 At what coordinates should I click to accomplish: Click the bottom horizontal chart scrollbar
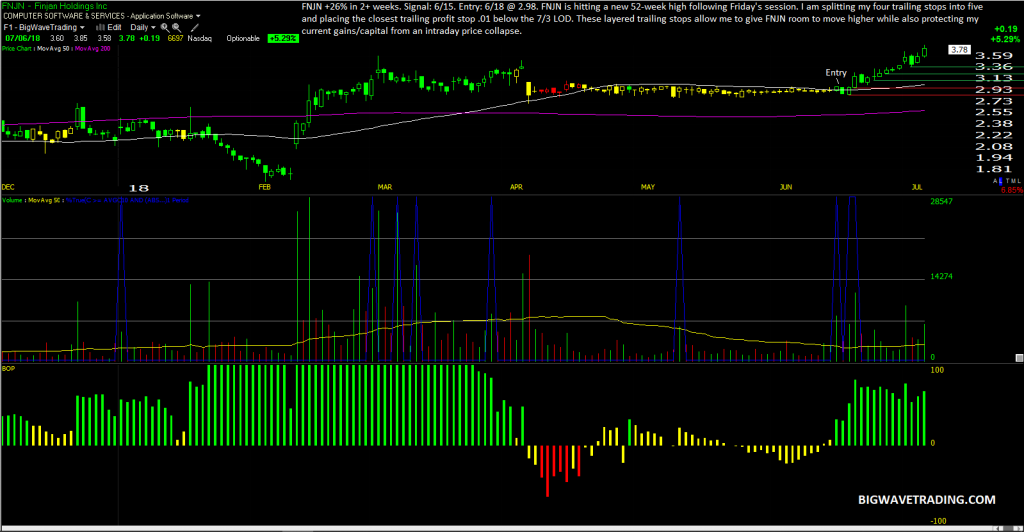(512, 528)
